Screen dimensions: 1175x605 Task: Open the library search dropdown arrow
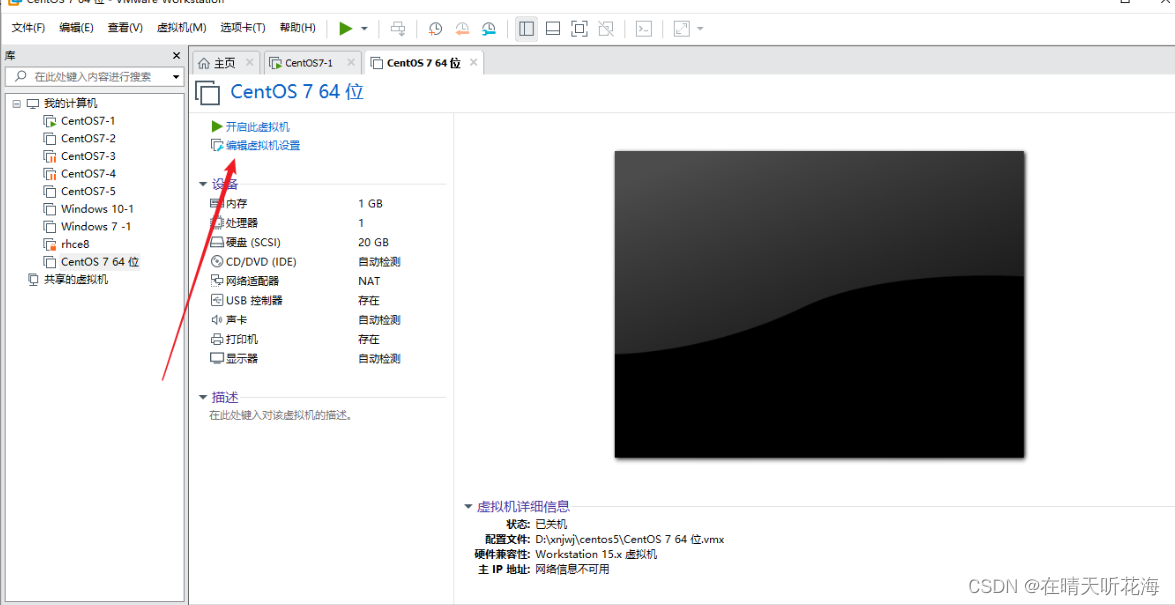click(177, 76)
